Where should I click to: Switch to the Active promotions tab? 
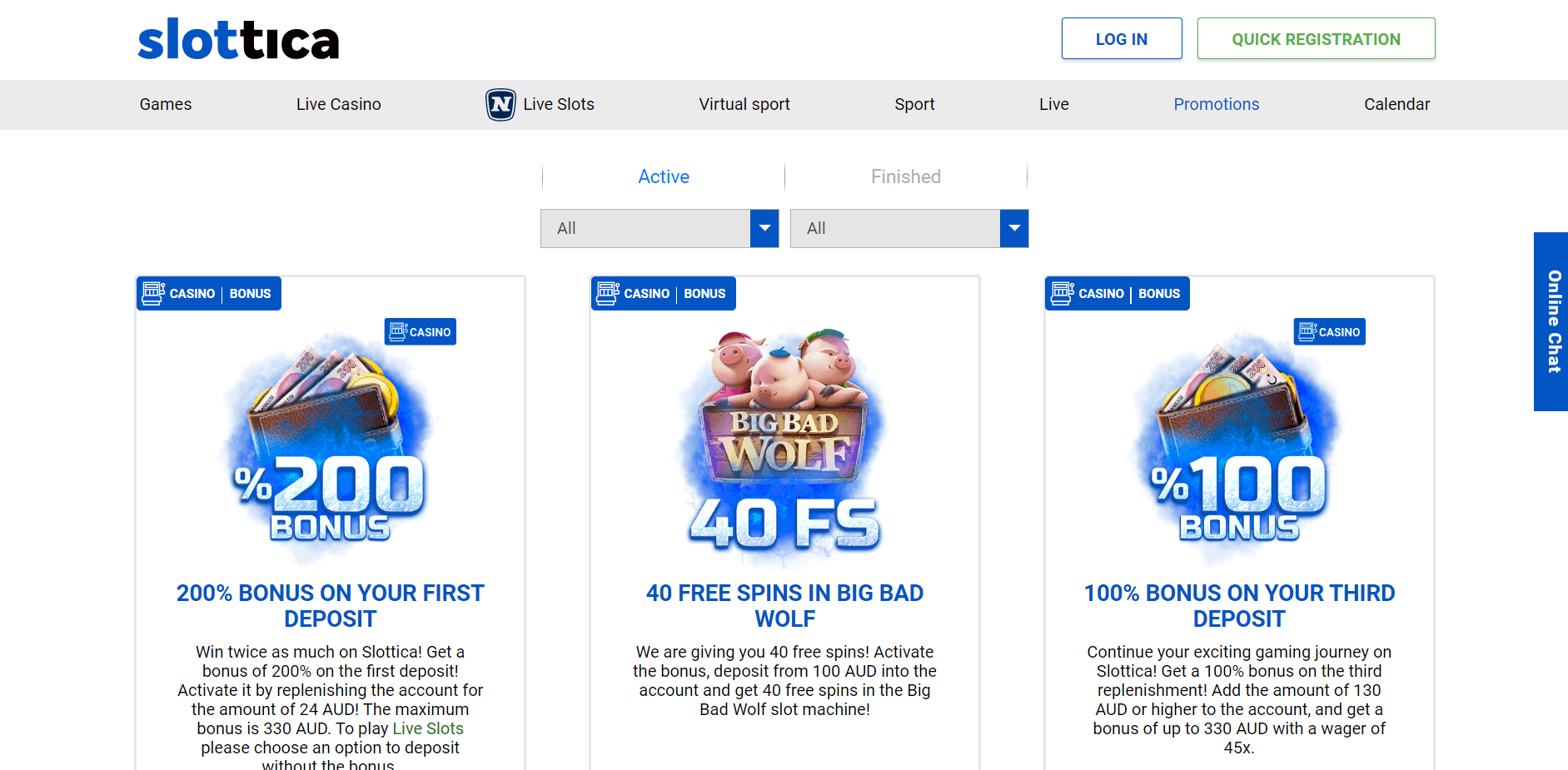[x=664, y=176]
